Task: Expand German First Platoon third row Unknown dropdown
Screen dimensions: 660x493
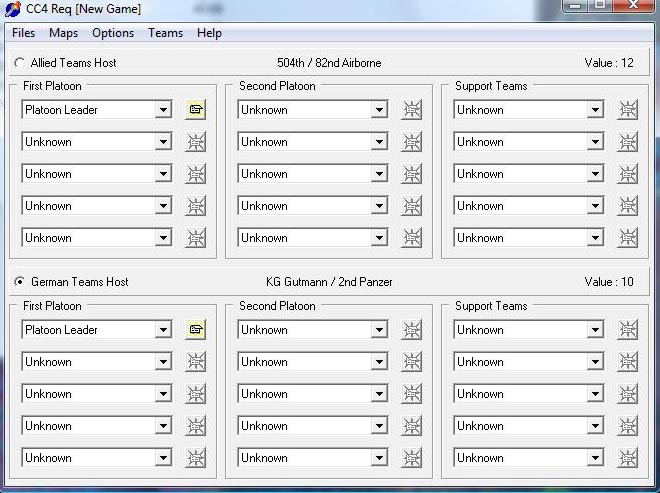Action: tap(163, 394)
